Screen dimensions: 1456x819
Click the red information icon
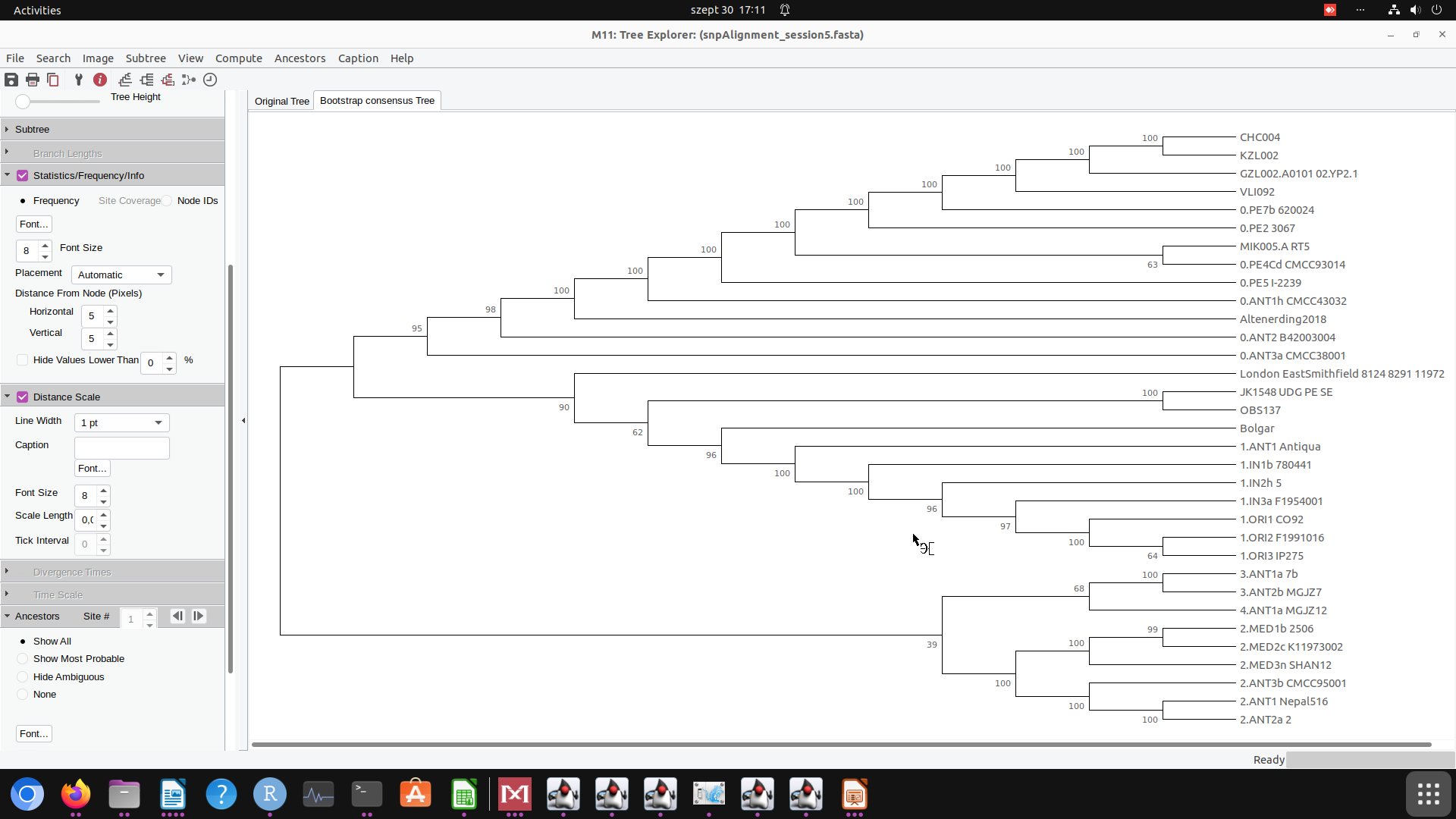tap(100, 80)
